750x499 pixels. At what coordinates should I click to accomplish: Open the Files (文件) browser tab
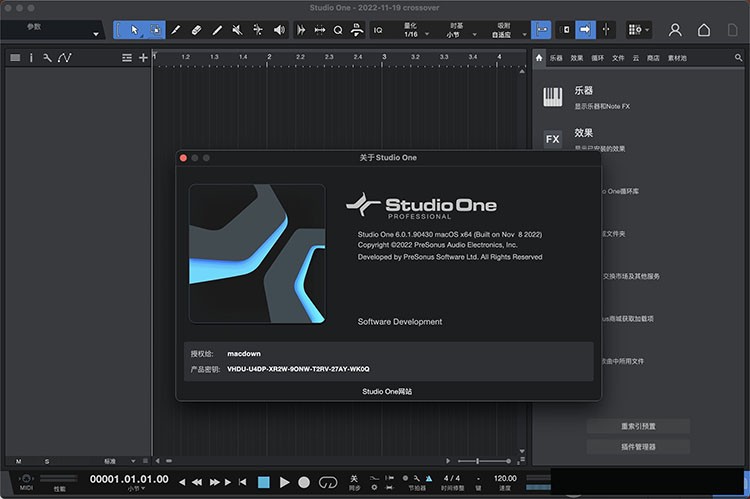pyautogui.click(x=618, y=58)
